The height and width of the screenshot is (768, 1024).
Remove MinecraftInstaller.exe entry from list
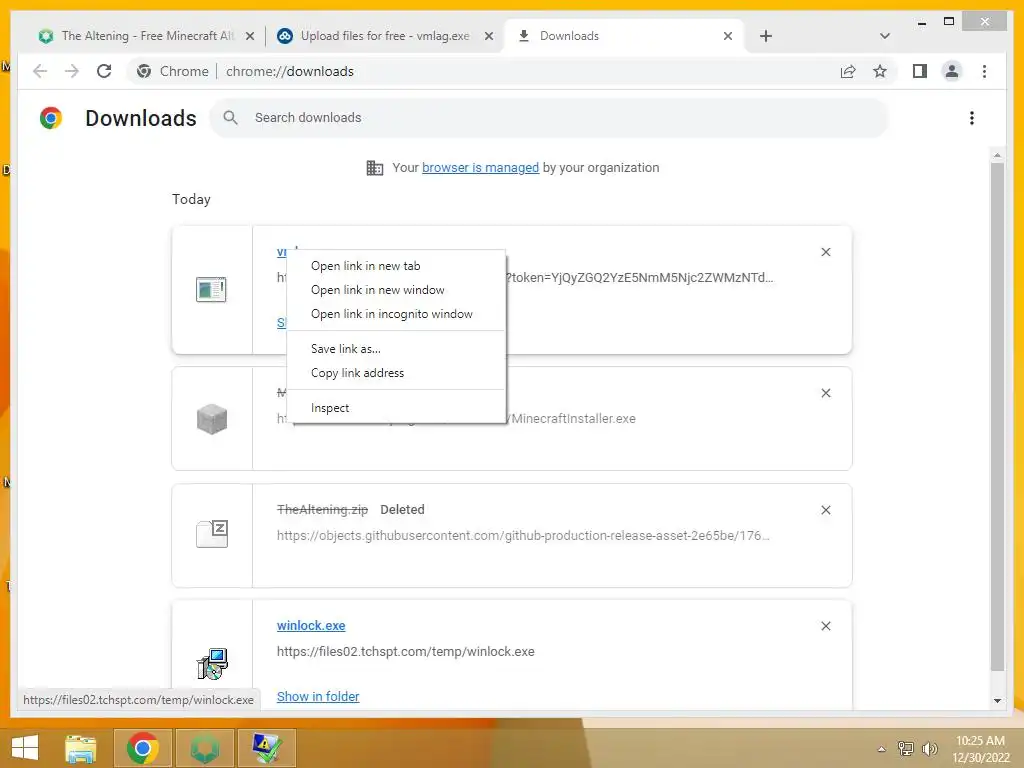coord(825,393)
